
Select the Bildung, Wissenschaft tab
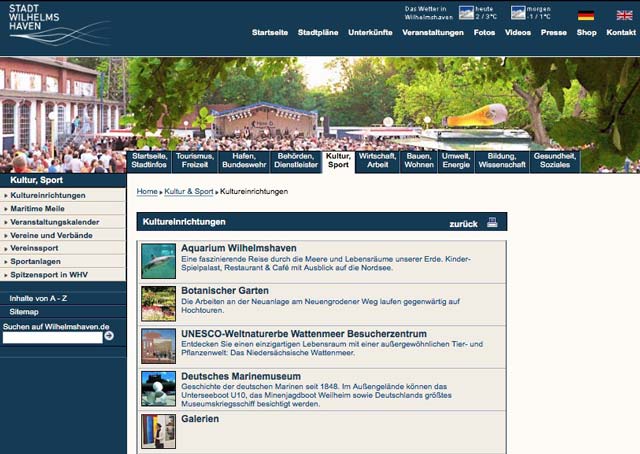coord(502,161)
